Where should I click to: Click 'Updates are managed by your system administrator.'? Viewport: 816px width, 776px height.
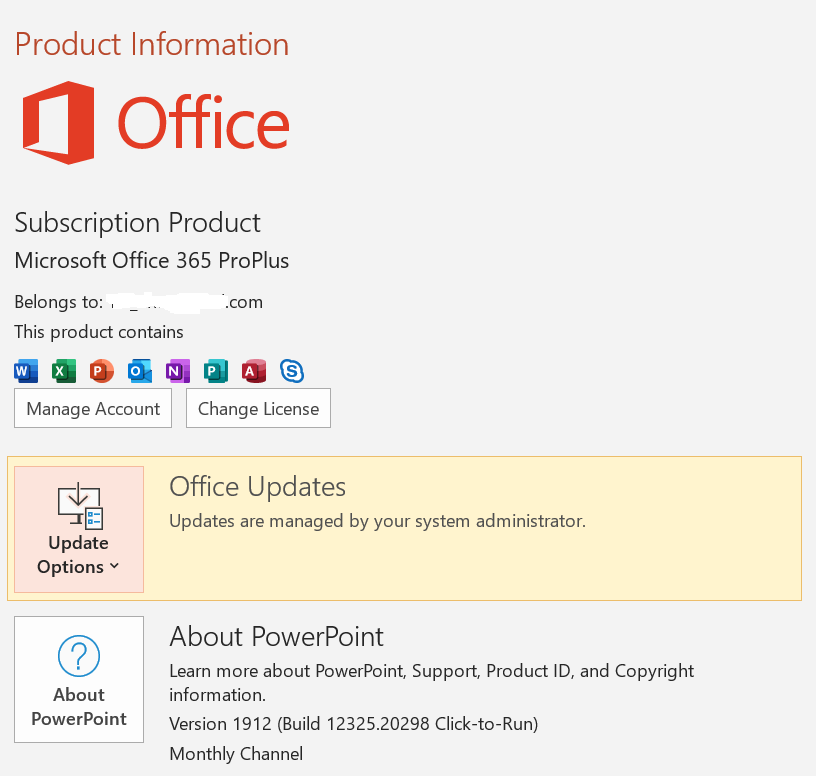pos(378,521)
